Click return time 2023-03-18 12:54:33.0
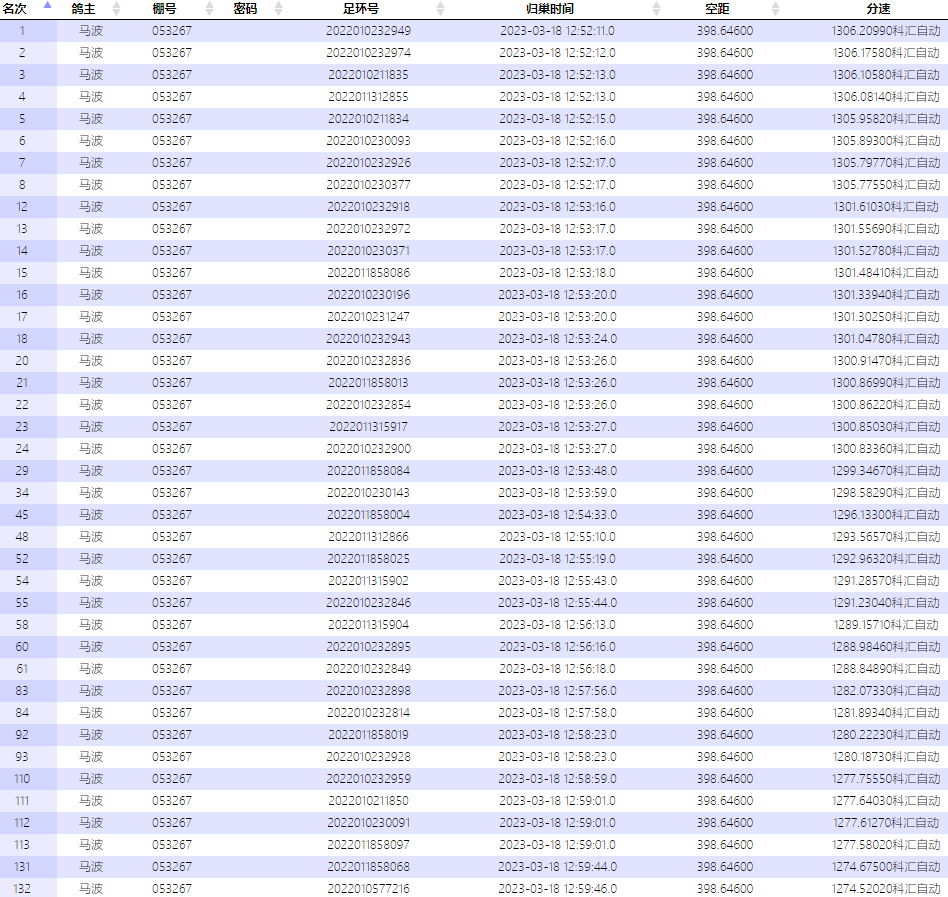The image size is (948, 897). pos(557,515)
